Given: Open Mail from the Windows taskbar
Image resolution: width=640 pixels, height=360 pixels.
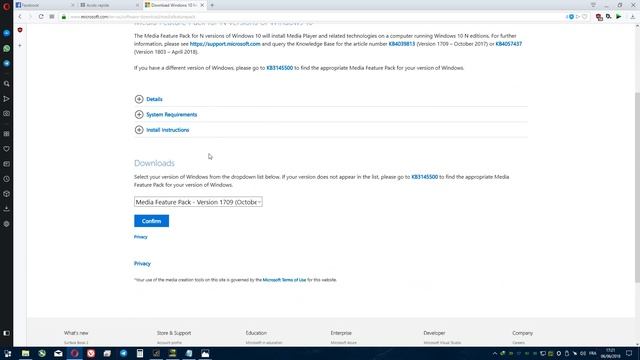Looking at the screenshot, I should click(58, 353).
